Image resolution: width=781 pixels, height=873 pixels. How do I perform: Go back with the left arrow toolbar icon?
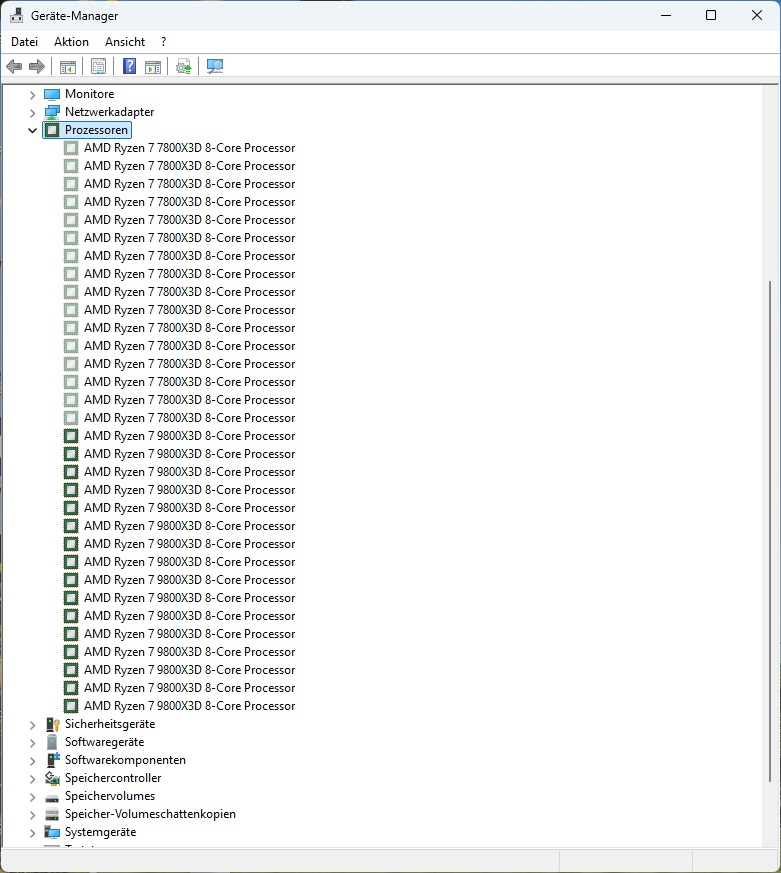[x=14, y=67]
